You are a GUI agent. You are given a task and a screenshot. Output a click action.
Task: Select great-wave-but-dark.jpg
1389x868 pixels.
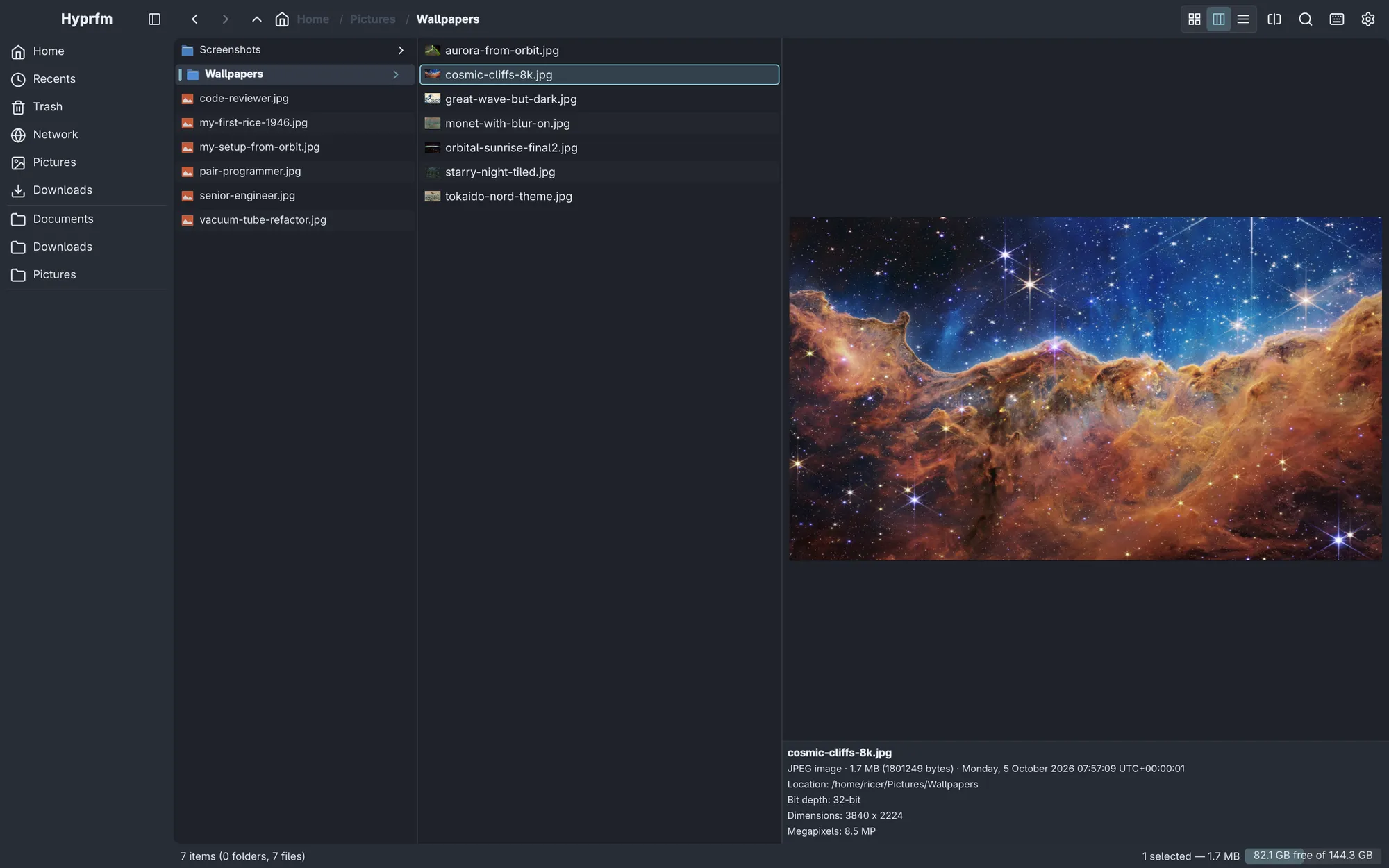tap(599, 99)
